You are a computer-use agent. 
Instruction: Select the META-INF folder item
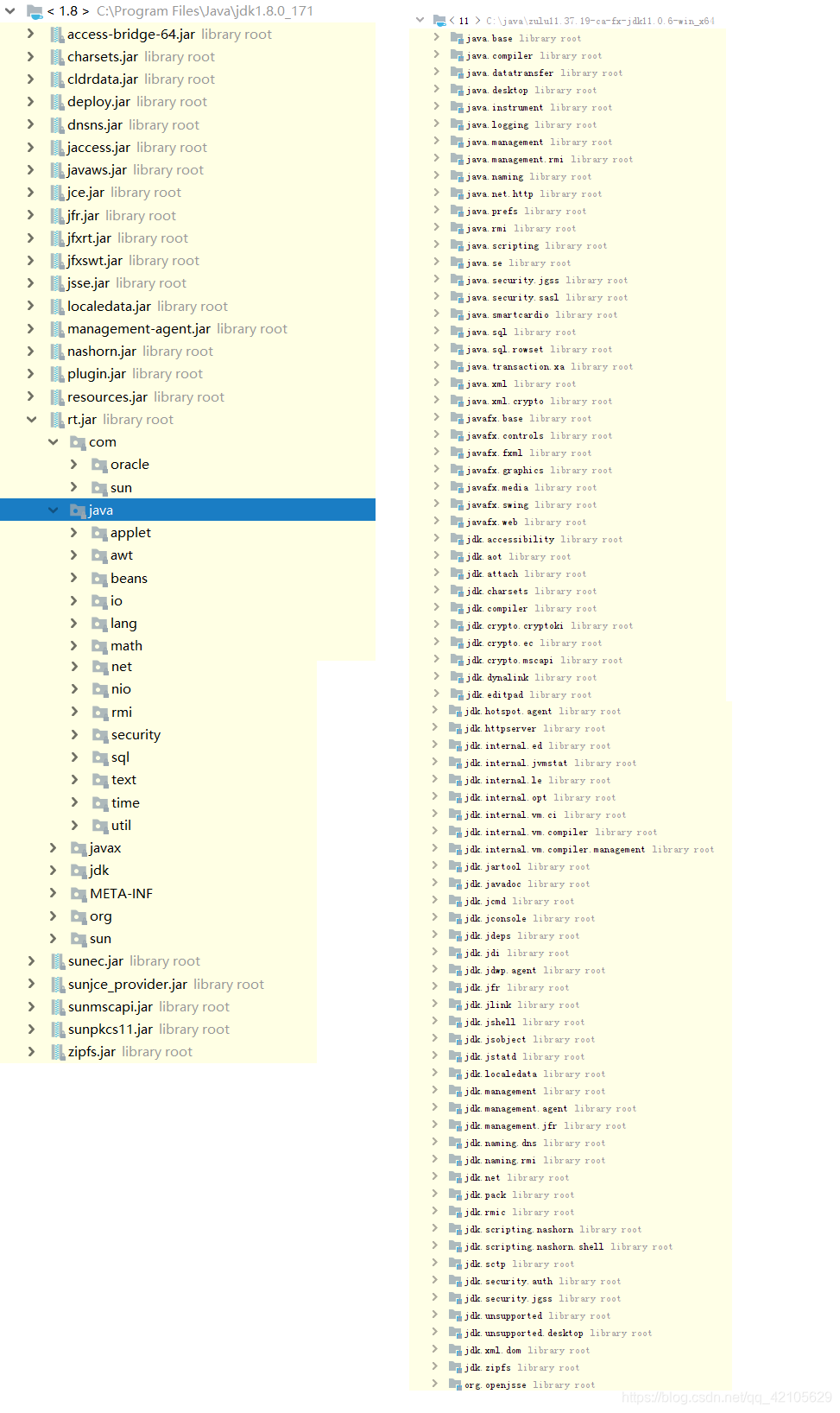[x=121, y=894]
